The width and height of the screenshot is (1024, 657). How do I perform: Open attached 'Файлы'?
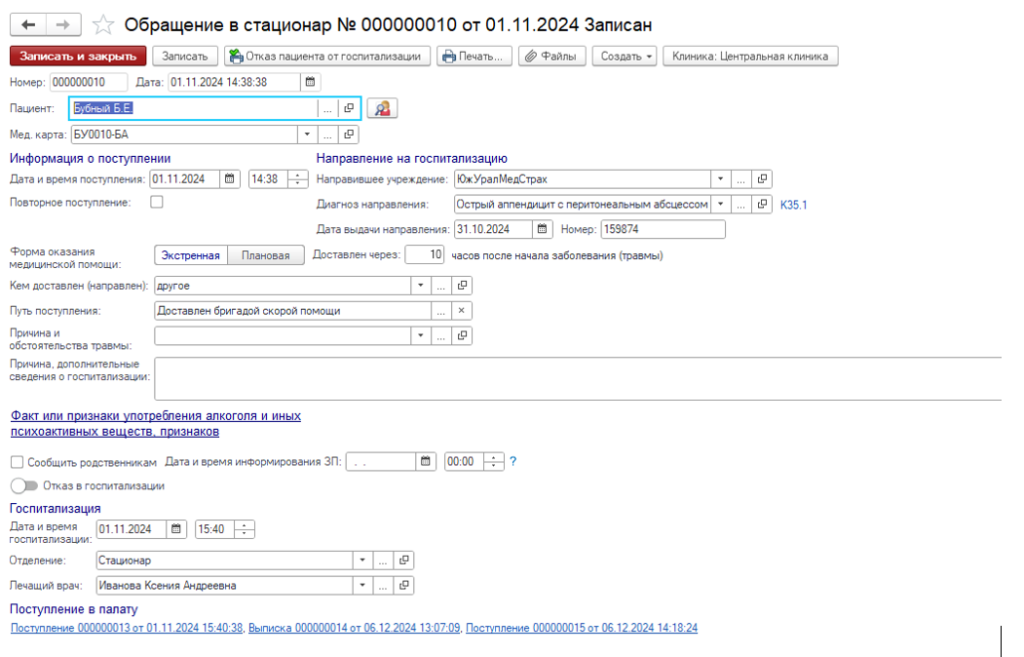pyautogui.click(x=552, y=56)
